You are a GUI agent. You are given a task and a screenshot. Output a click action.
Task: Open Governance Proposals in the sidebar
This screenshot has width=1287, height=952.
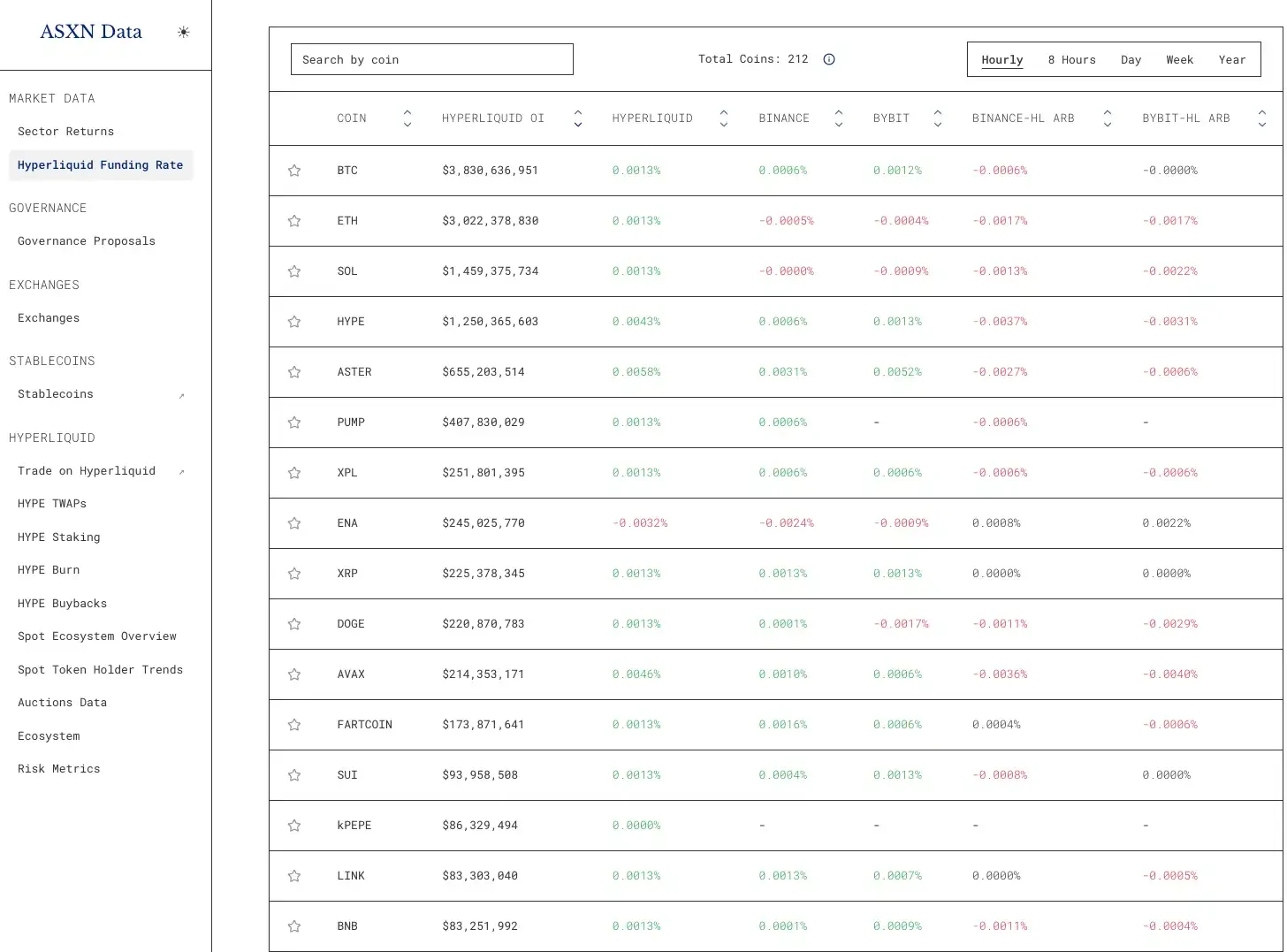pos(86,240)
